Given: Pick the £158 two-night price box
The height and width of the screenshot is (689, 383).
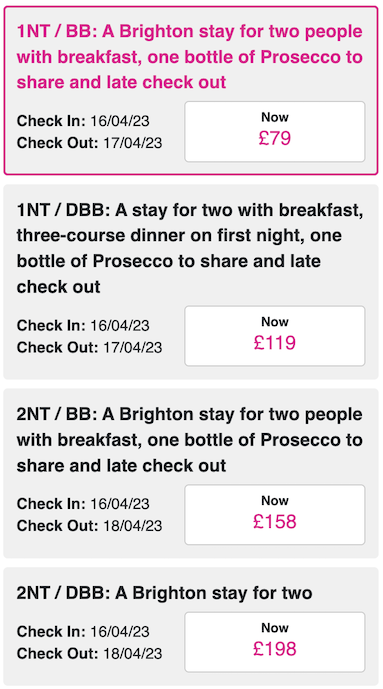Looking at the screenshot, I should [275, 515].
